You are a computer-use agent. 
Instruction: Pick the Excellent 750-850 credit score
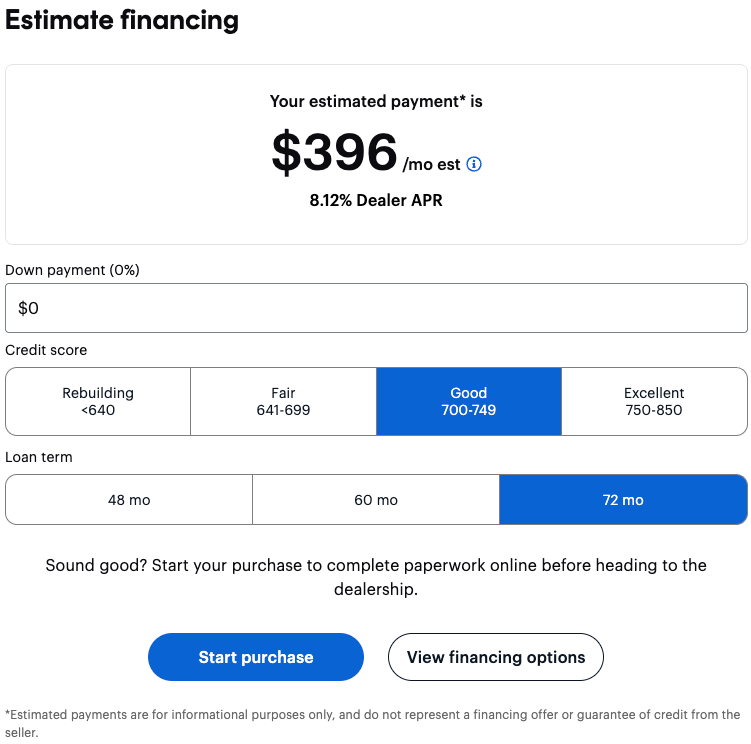tap(654, 401)
